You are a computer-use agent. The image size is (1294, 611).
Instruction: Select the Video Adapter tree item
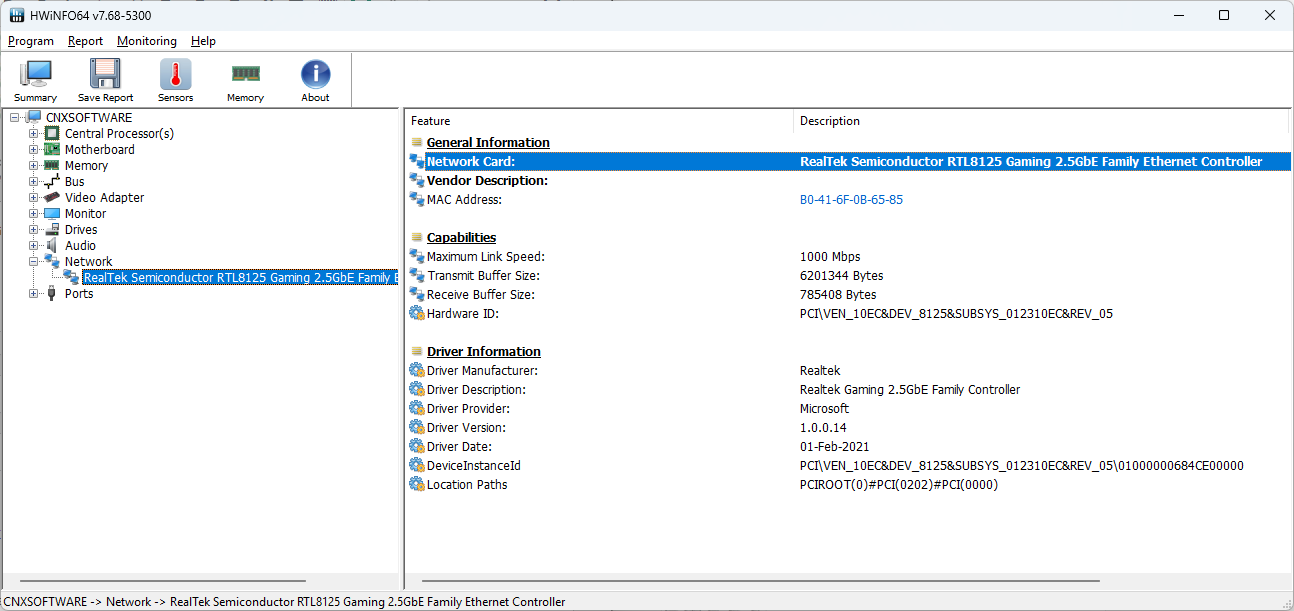pyautogui.click(x=104, y=198)
